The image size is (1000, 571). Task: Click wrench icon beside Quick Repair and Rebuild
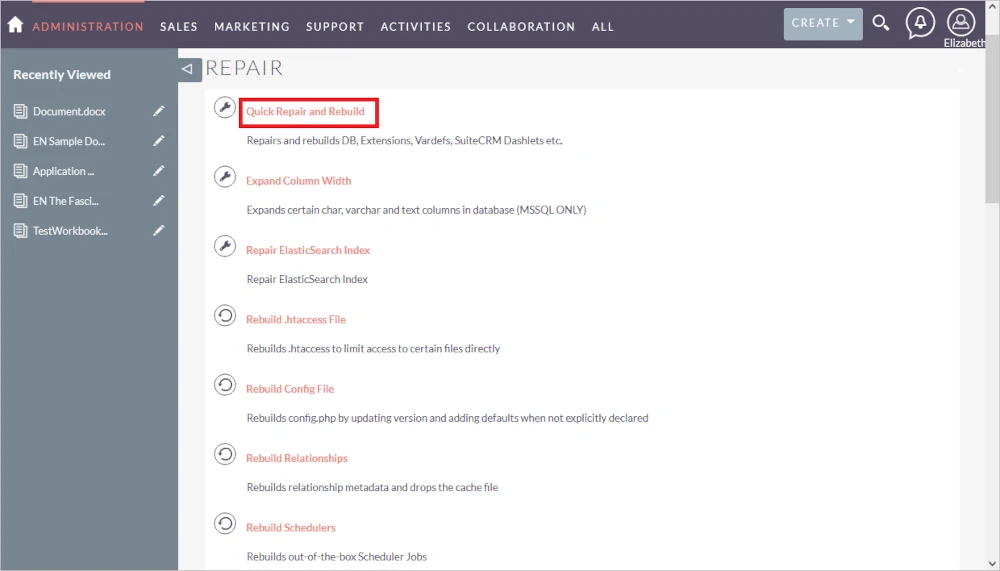pos(224,107)
